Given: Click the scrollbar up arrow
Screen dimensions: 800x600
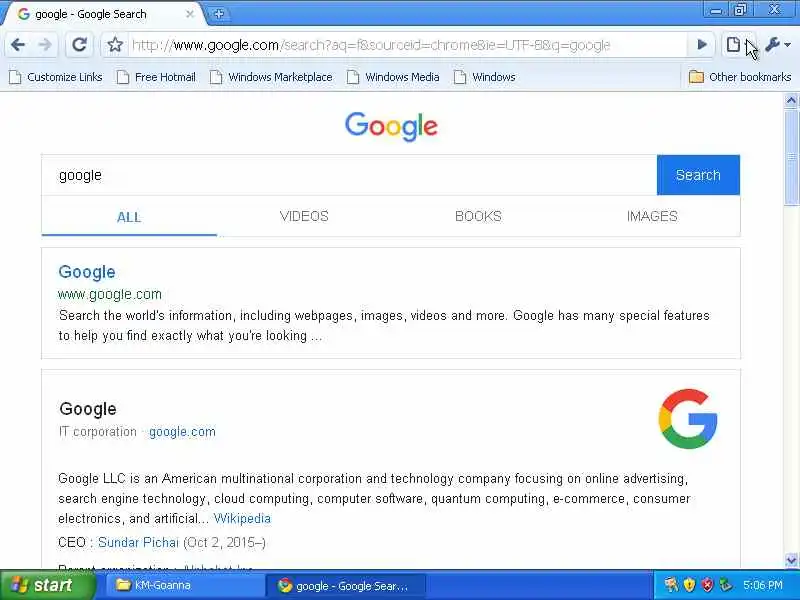Looking at the screenshot, I should coord(791,101).
